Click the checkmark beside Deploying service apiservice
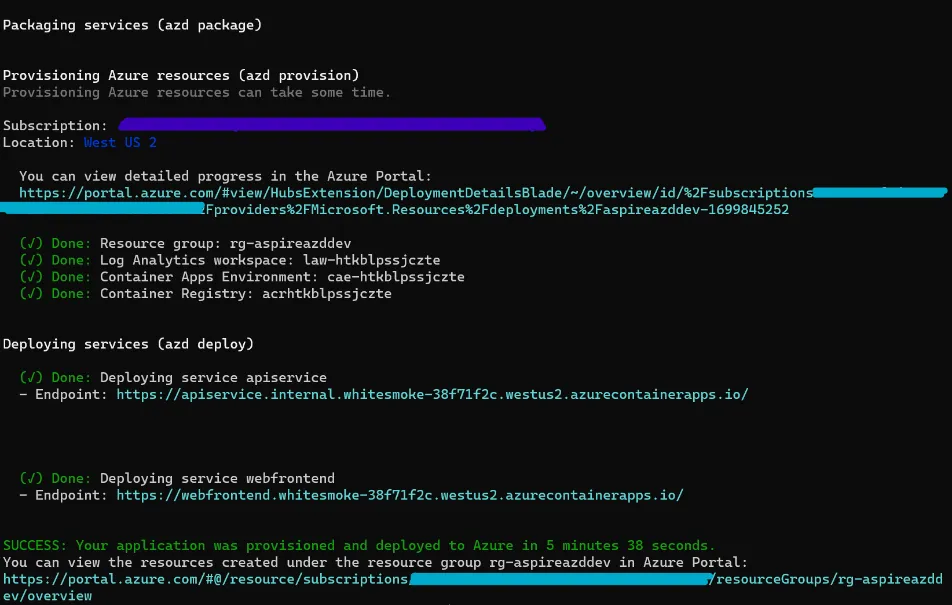952x605 pixels. [31, 378]
